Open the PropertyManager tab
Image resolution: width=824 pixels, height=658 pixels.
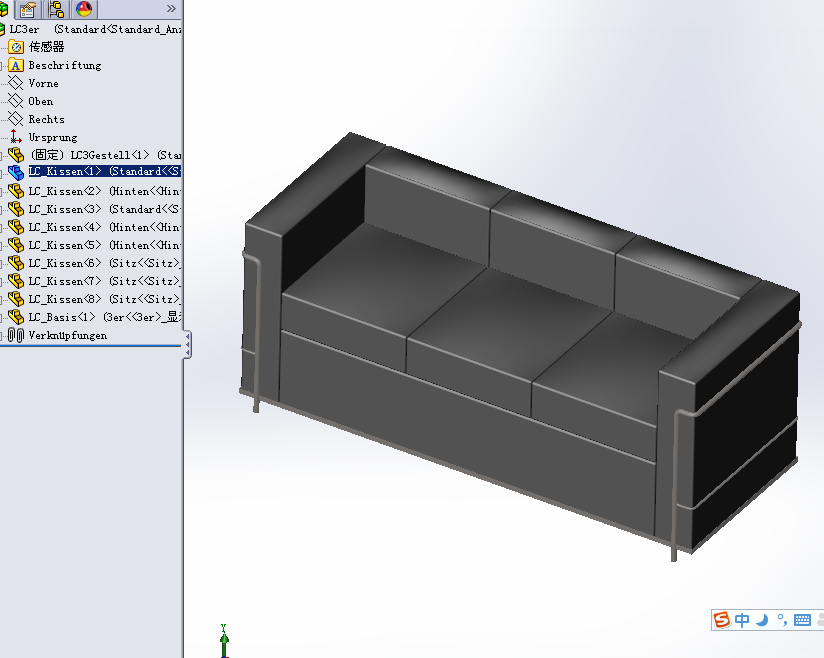pyautogui.click(x=27, y=9)
